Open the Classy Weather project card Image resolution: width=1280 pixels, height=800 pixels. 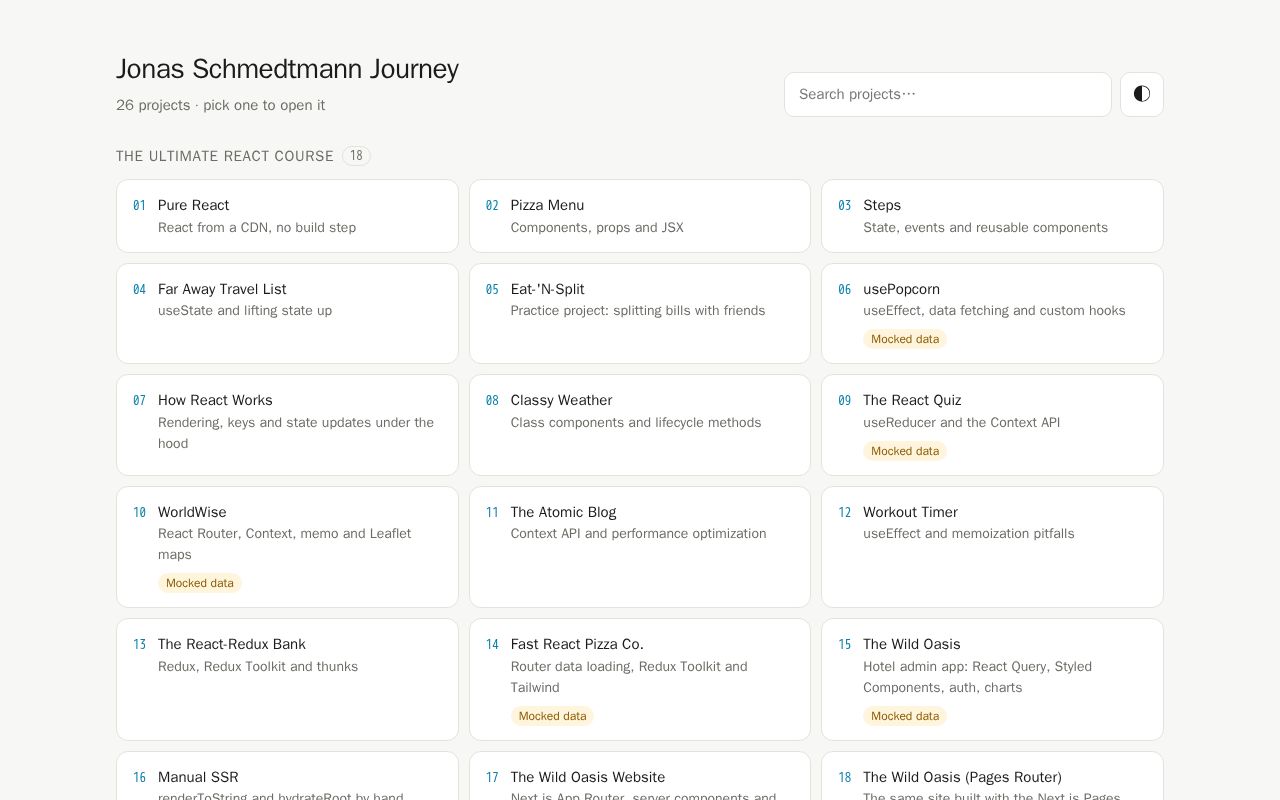(640, 425)
